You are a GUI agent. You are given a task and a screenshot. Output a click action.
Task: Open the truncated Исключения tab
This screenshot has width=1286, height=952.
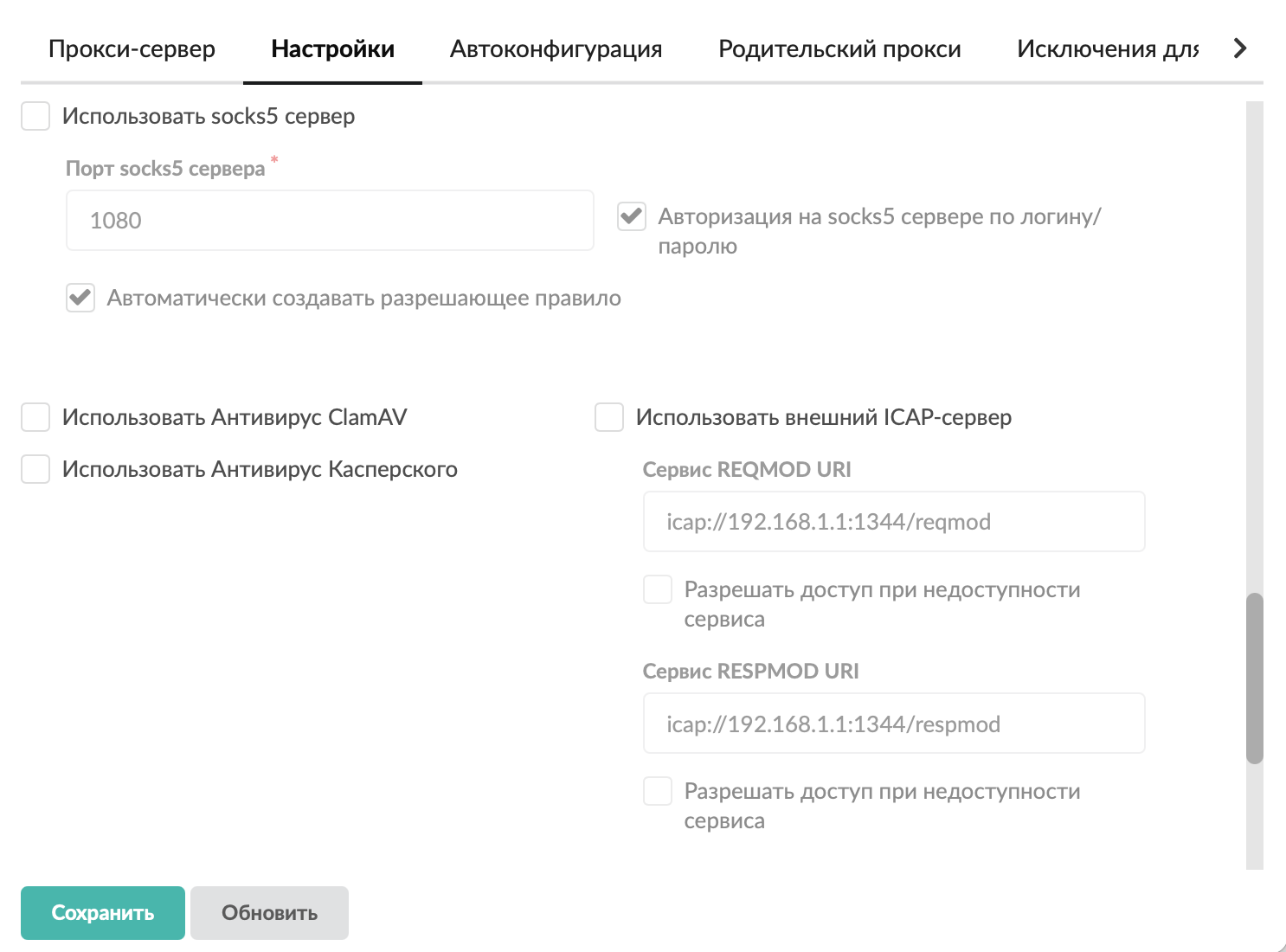coord(1108,49)
